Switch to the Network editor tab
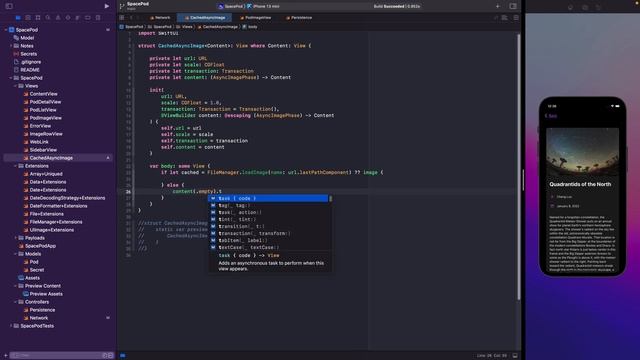 [x=160, y=18]
